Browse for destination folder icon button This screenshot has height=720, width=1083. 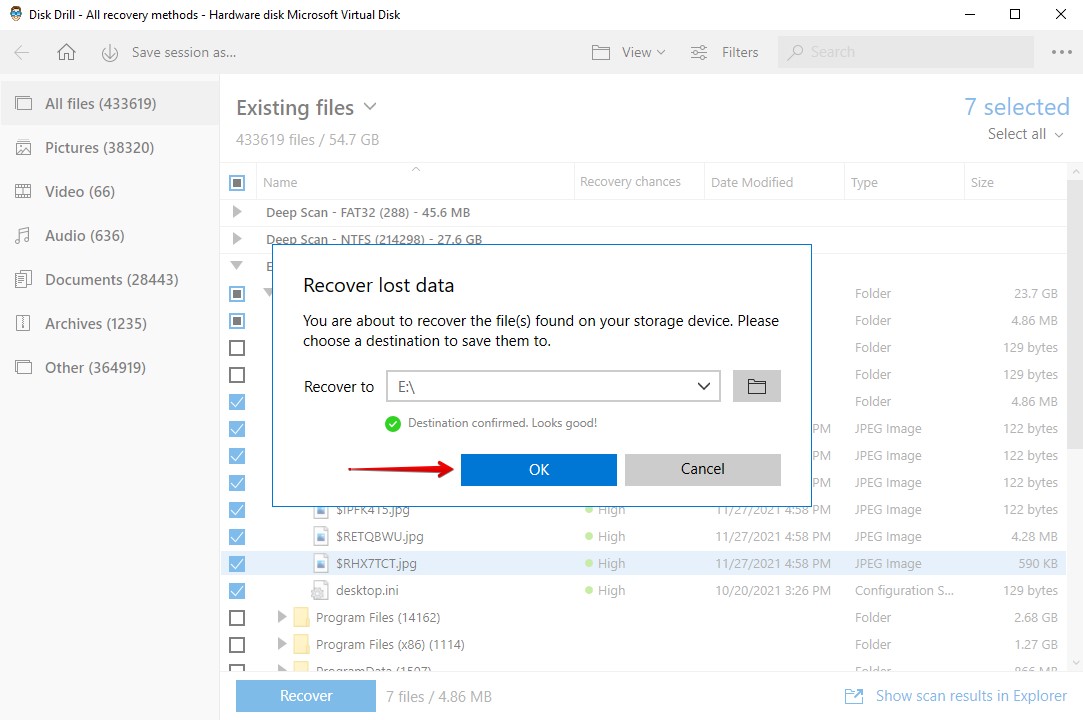click(756, 386)
